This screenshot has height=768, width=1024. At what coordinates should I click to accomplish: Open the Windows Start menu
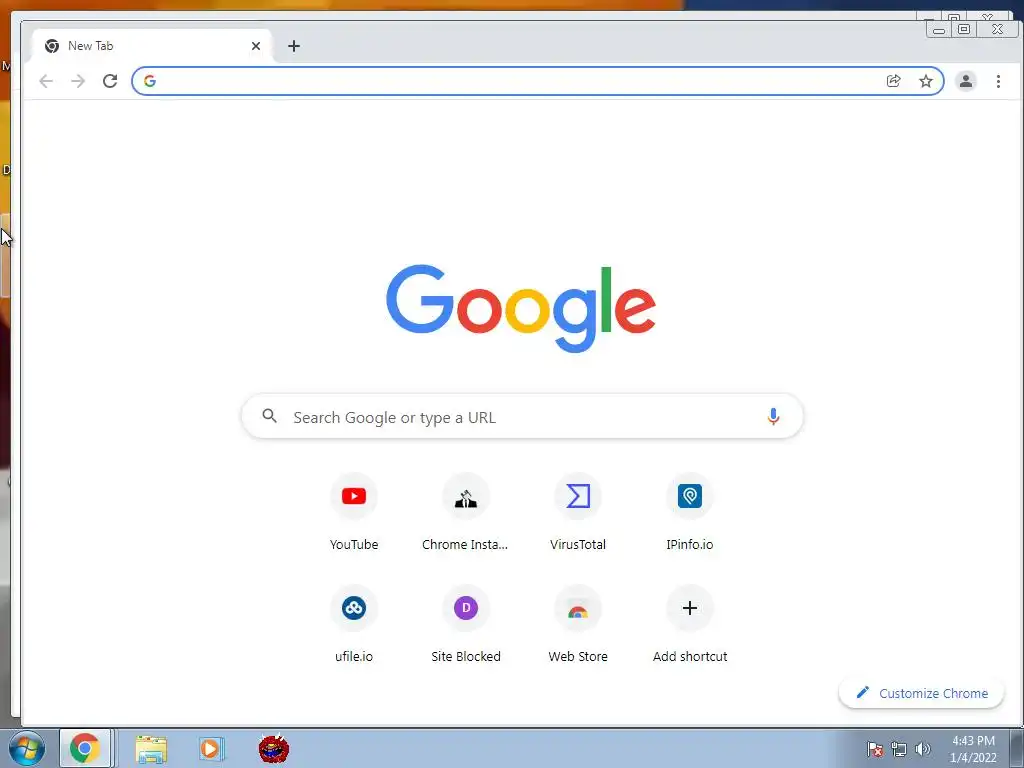pyautogui.click(x=27, y=749)
